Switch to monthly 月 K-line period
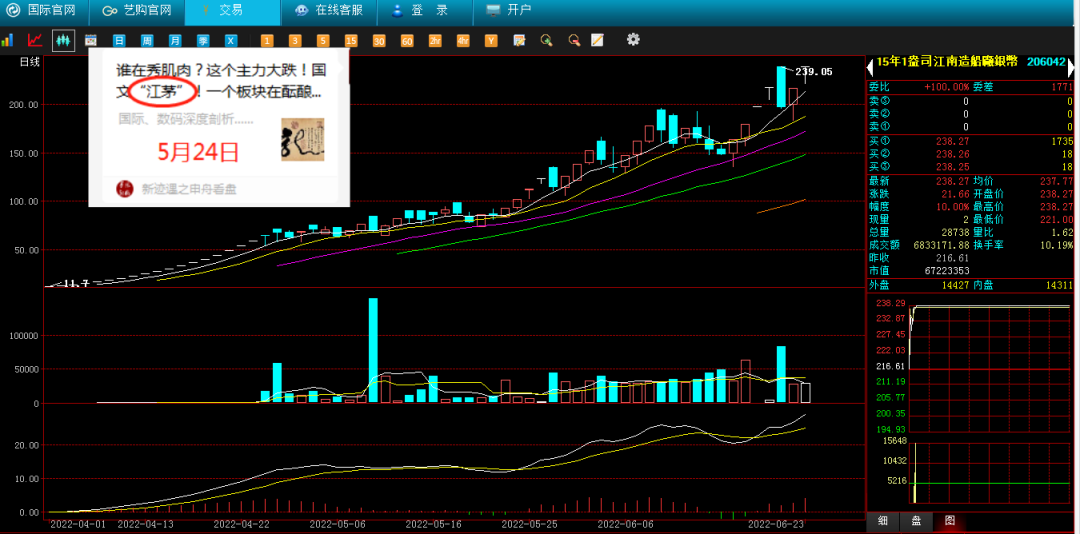Screen dimensions: 1080x534 [x=175, y=41]
